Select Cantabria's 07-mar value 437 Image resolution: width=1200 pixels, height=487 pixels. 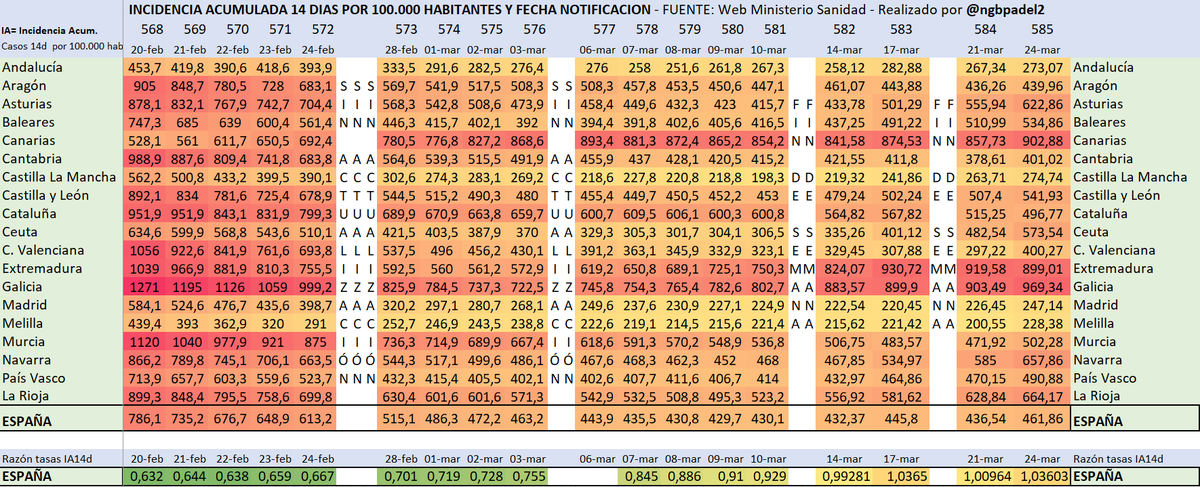click(640, 159)
